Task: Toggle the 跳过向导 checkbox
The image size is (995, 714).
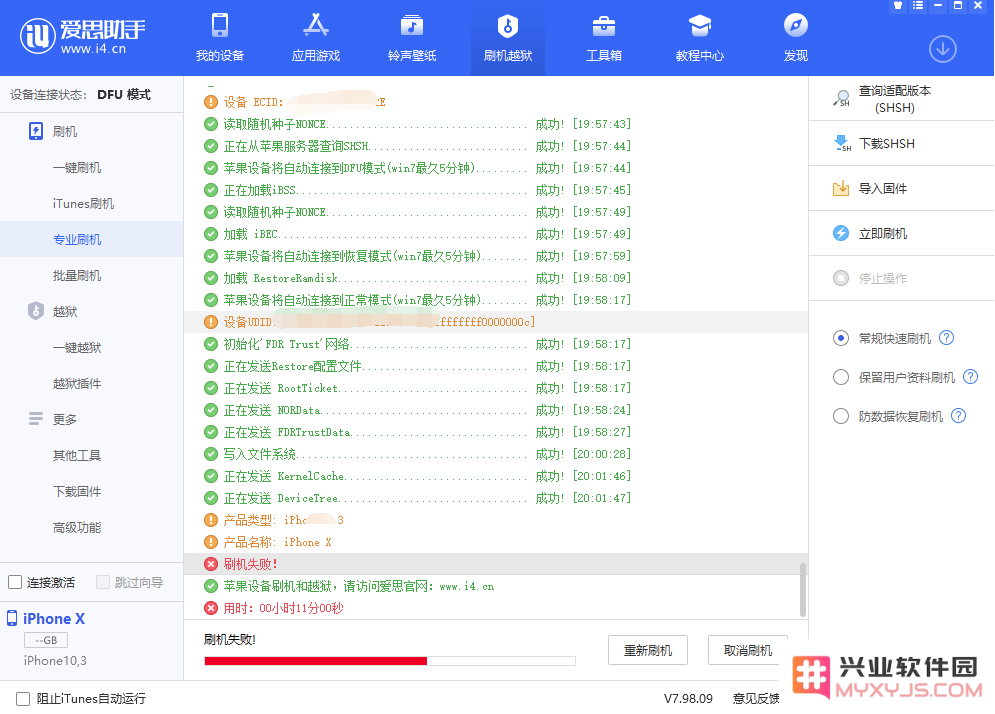Action: tap(103, 582)
